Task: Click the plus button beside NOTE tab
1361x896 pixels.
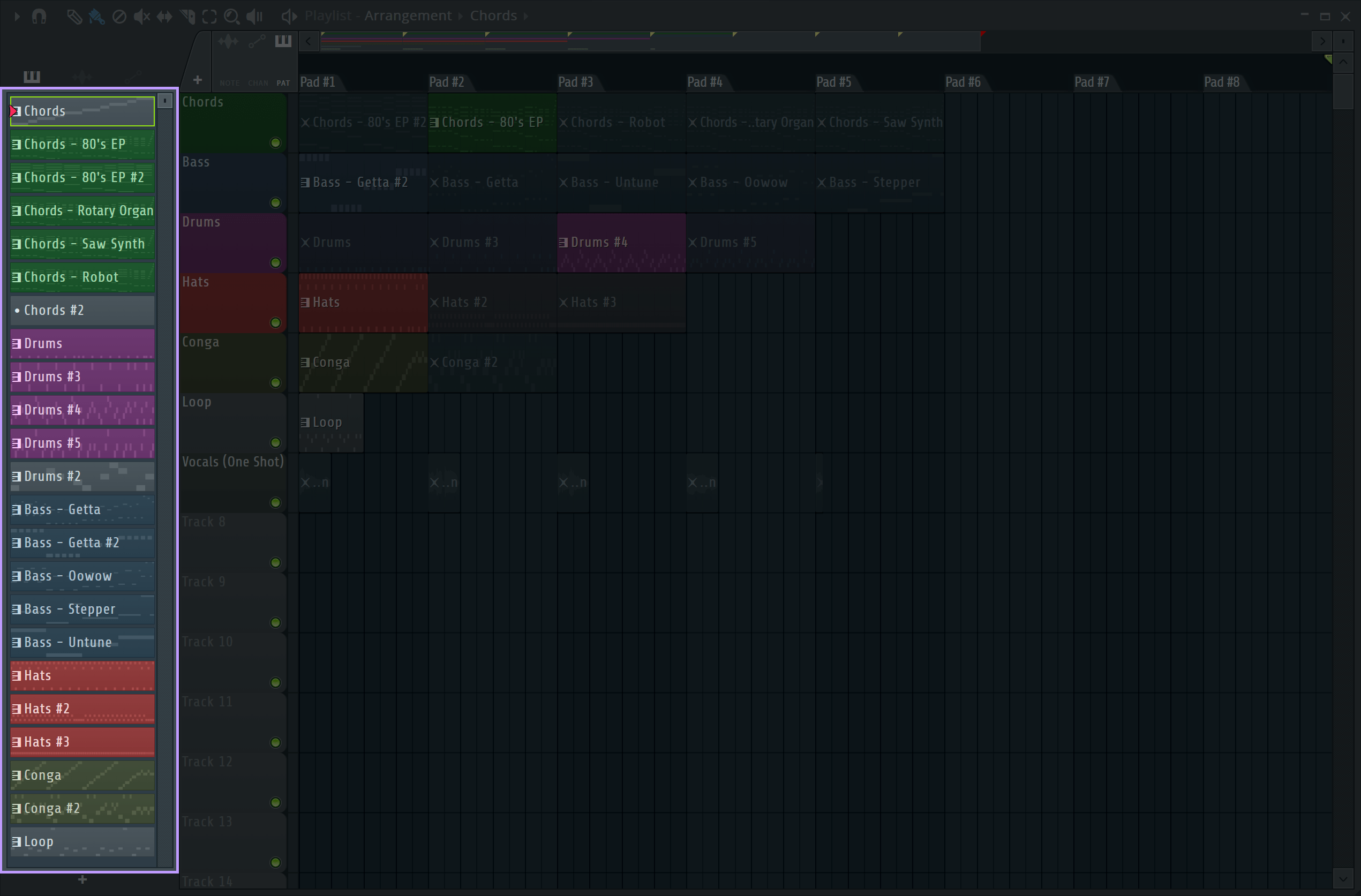Action: pos(198,80)
